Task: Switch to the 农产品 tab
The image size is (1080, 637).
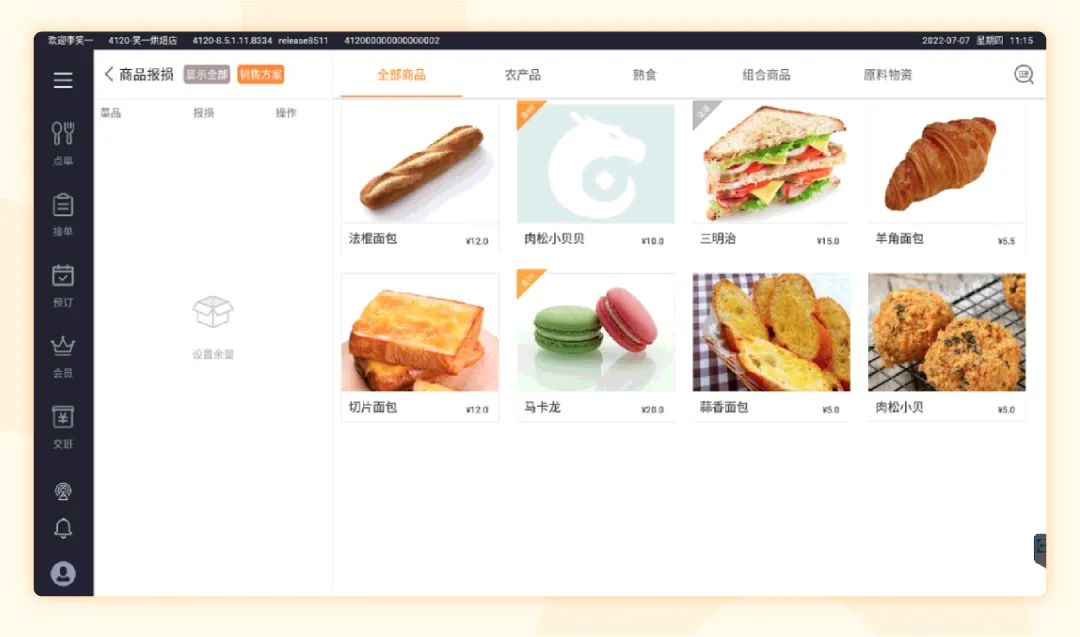Action: [523, 74]
